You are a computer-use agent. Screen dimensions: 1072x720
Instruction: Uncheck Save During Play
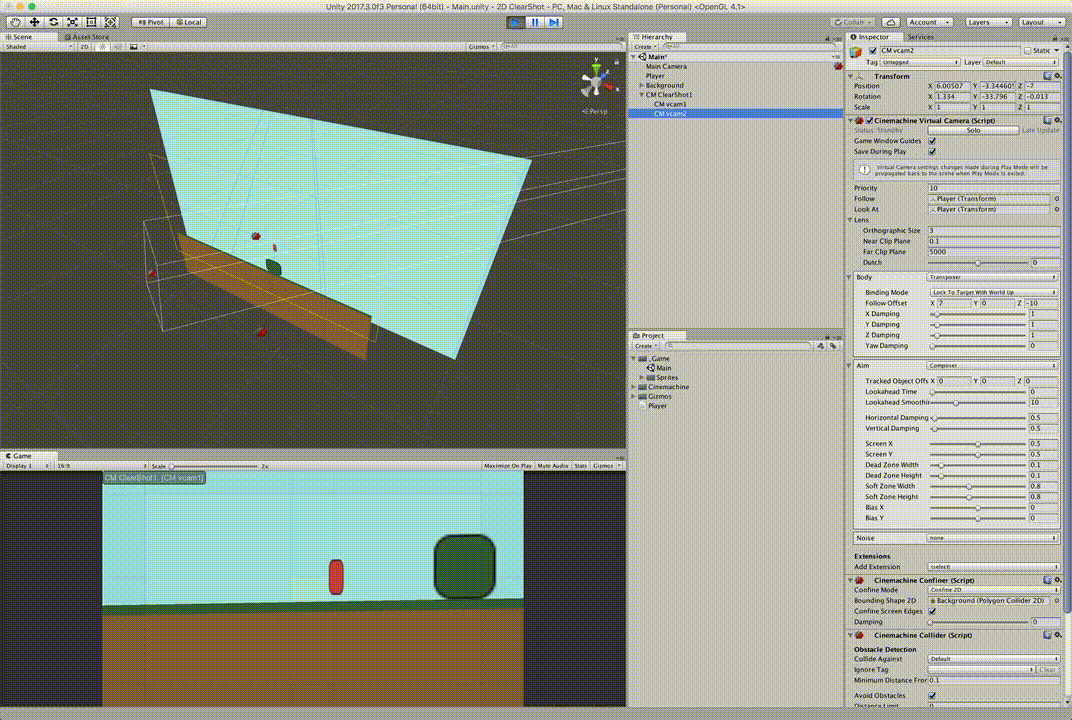point(932,152)
